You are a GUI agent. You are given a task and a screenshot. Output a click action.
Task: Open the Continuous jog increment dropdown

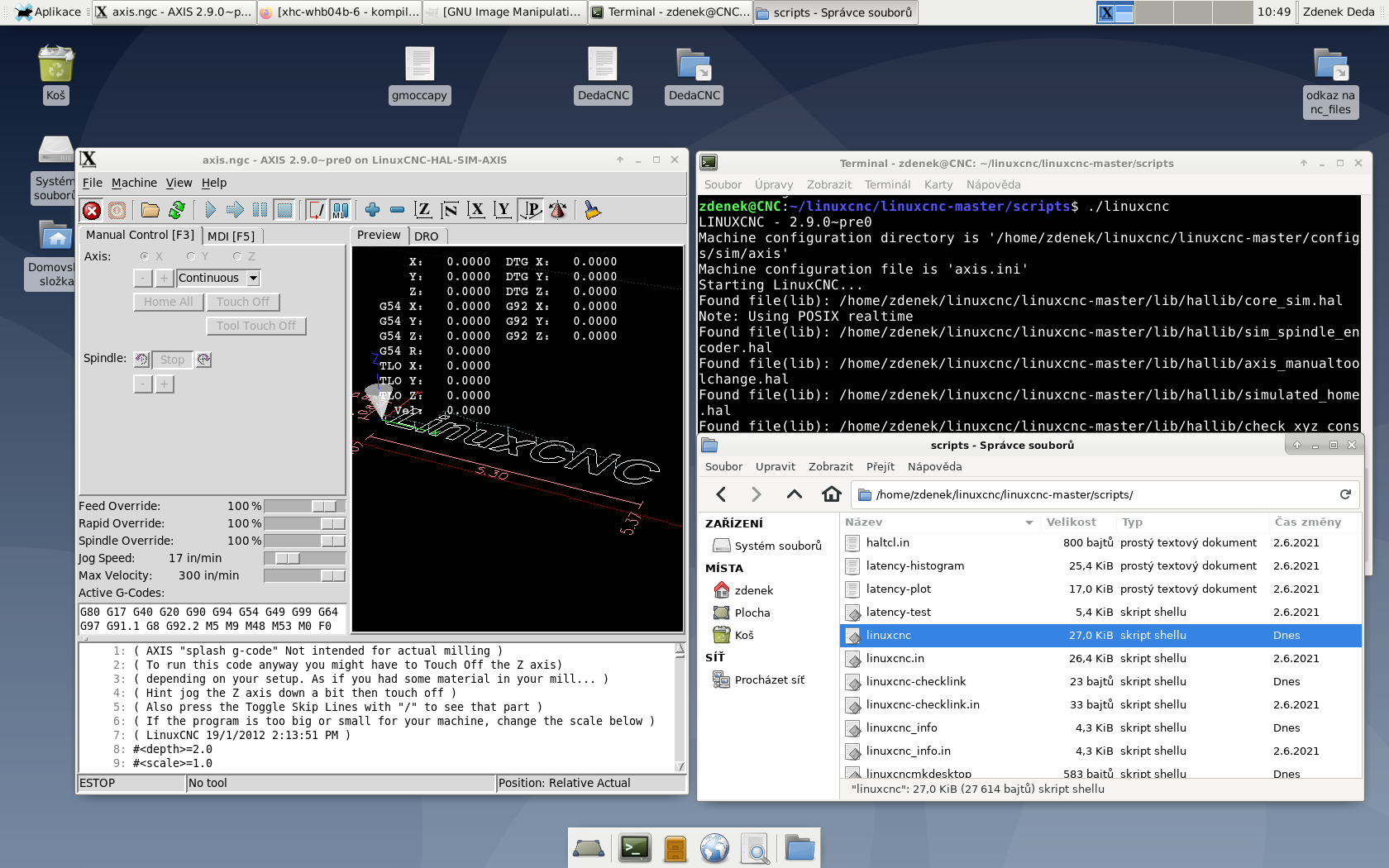click(x=254, y=279)
